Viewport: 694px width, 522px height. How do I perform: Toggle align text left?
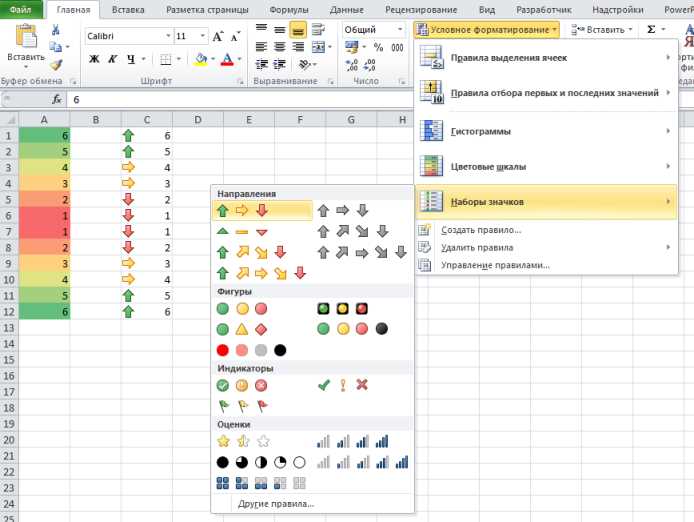[x=261, y=47]
